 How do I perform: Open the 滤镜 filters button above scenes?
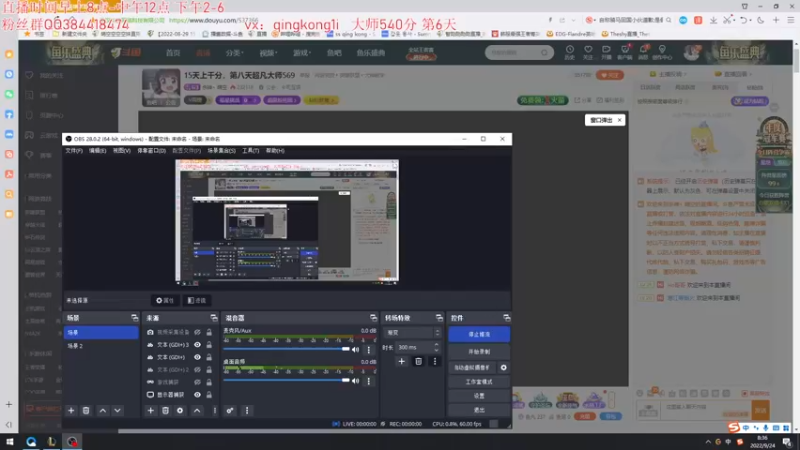tap(197, 301)
